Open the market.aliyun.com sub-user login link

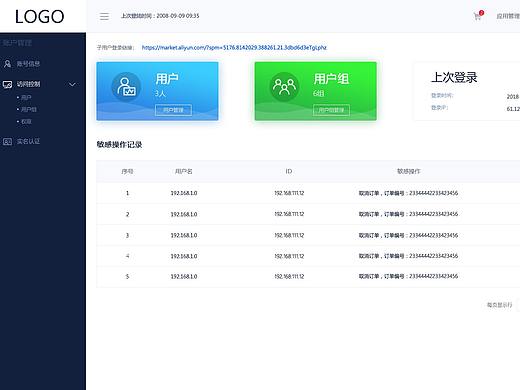coord(234,48)
